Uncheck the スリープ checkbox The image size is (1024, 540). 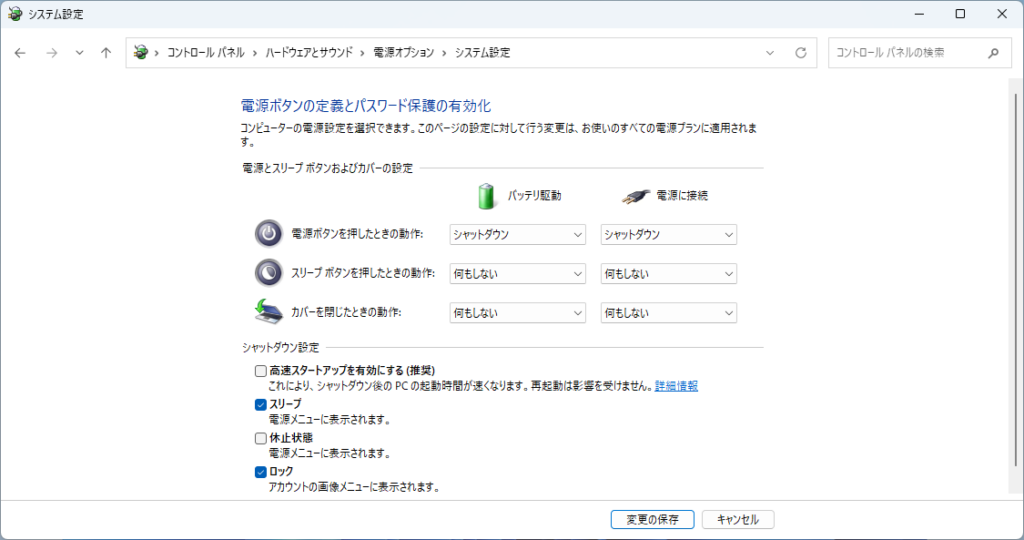[x=261, y=405]
